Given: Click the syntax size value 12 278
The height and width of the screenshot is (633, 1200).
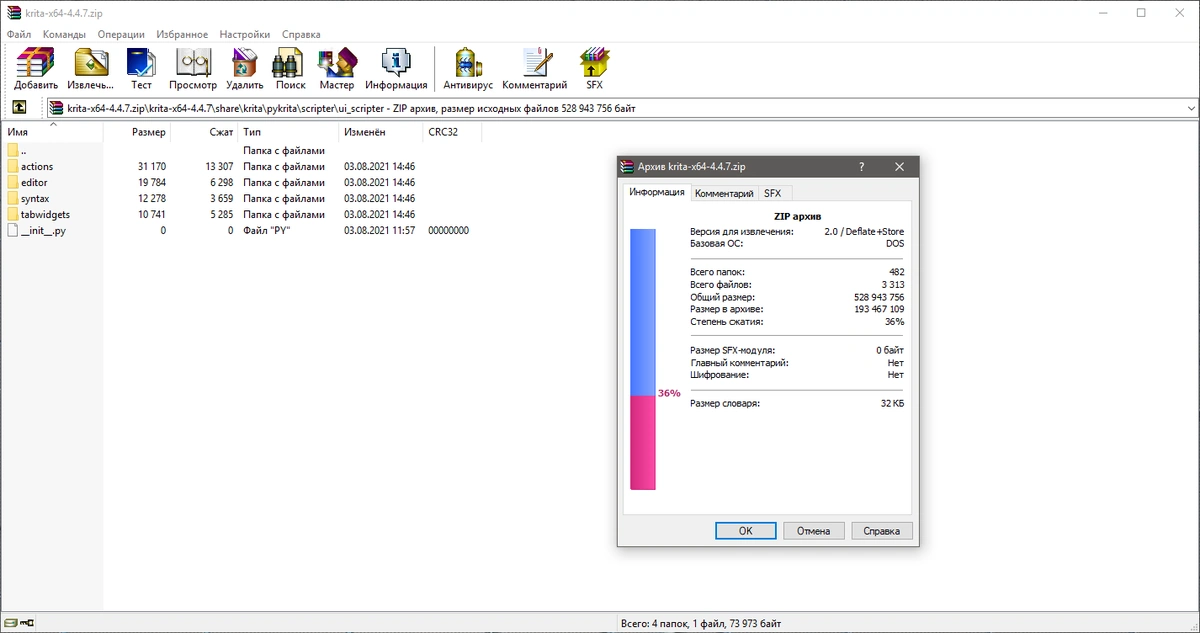Looking at the screenshot, I should 152,198.
